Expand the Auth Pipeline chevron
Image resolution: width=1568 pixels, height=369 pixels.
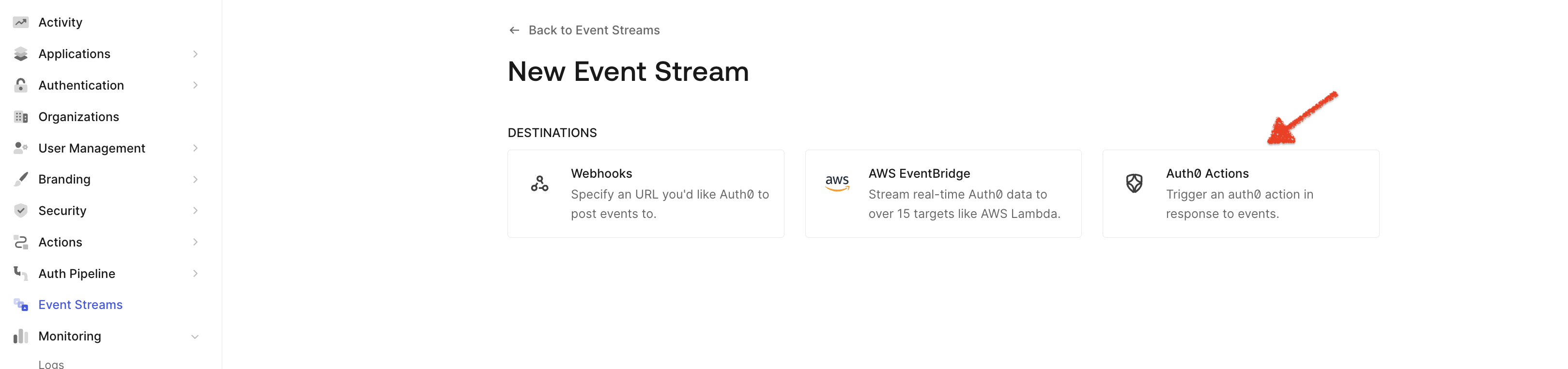(x=195, y=274)
